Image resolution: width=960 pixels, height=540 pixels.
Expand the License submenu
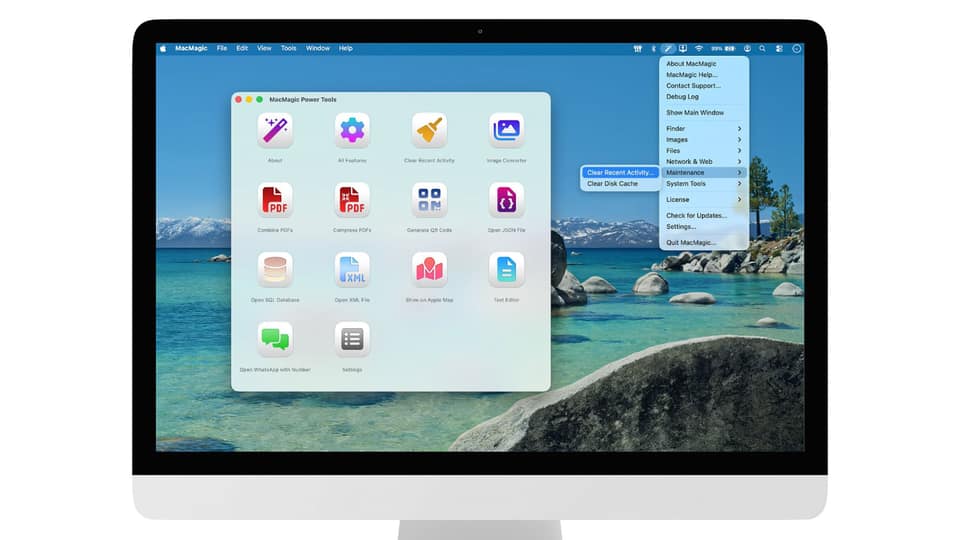pos(703,200)
